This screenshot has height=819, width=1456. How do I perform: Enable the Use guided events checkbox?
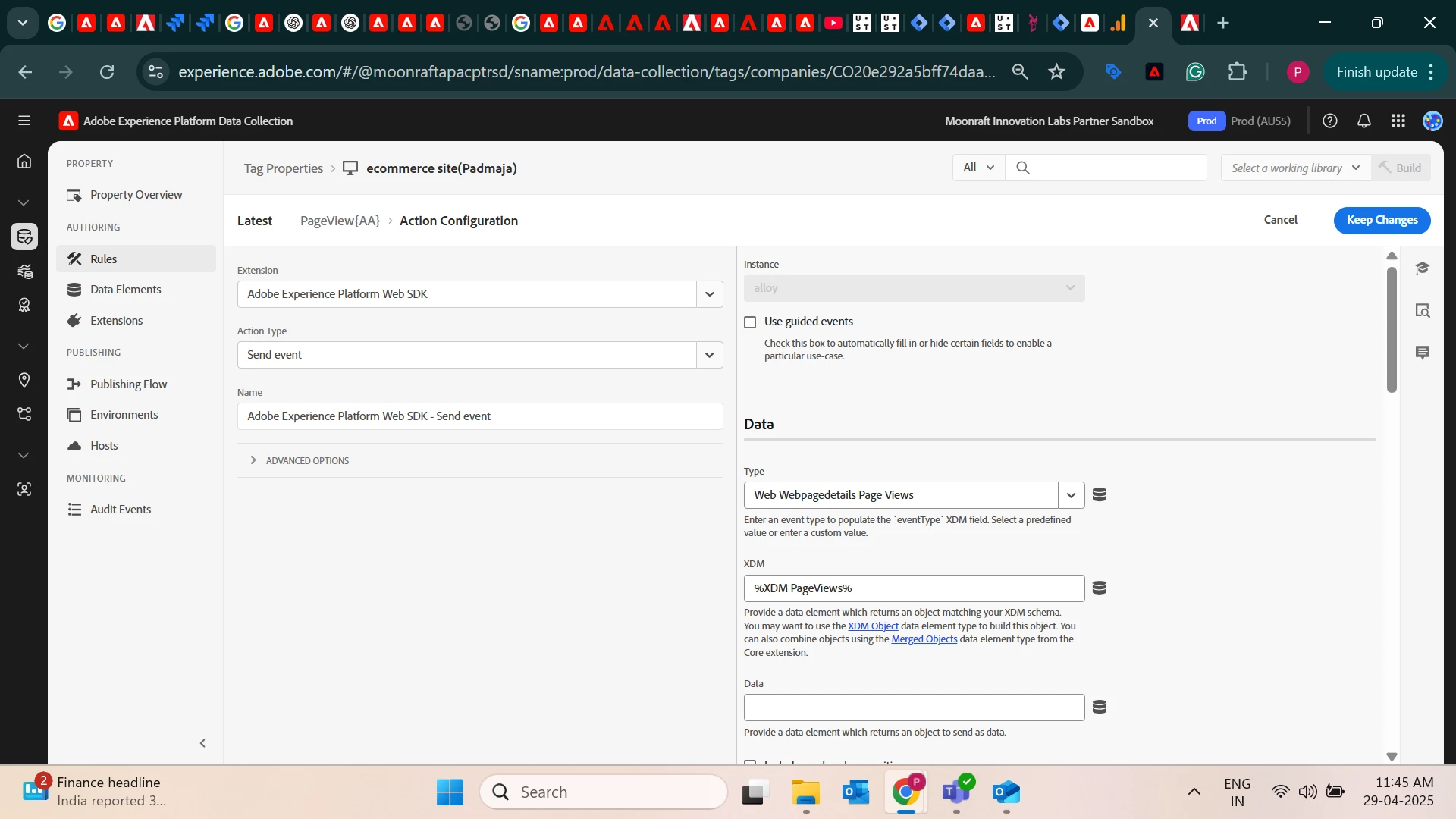pyautogui.click(x=750, y=322)
